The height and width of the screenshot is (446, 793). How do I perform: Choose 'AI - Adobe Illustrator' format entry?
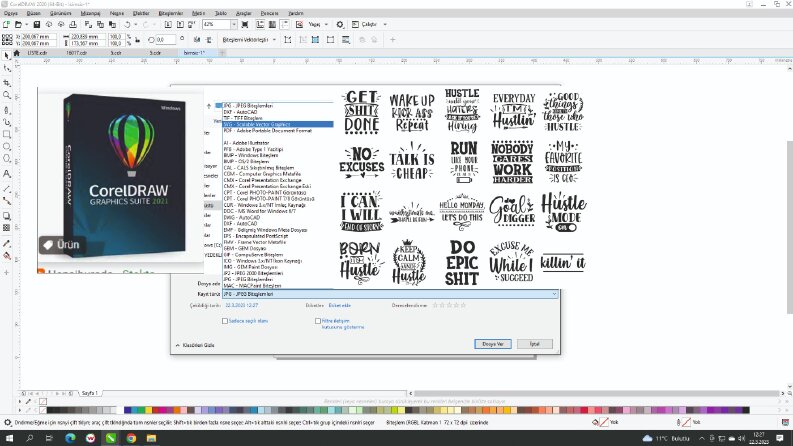pos(278,143)
